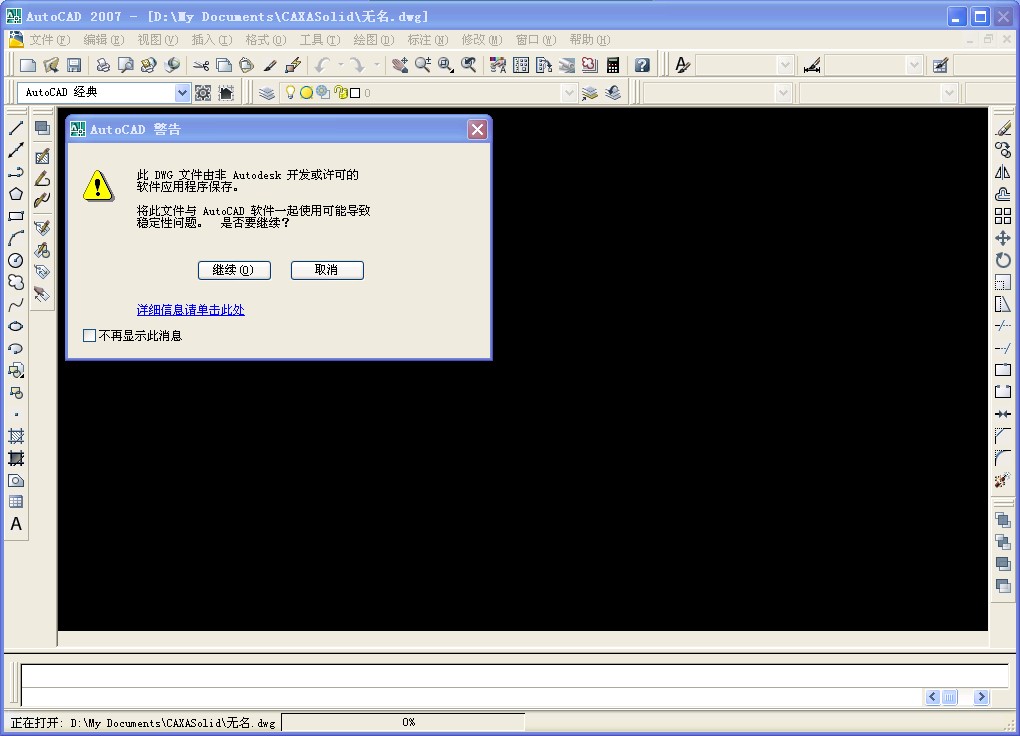Screen dimensions: 1020x736
Task: Select the Insert Block tool
Action: coord(16,370)
